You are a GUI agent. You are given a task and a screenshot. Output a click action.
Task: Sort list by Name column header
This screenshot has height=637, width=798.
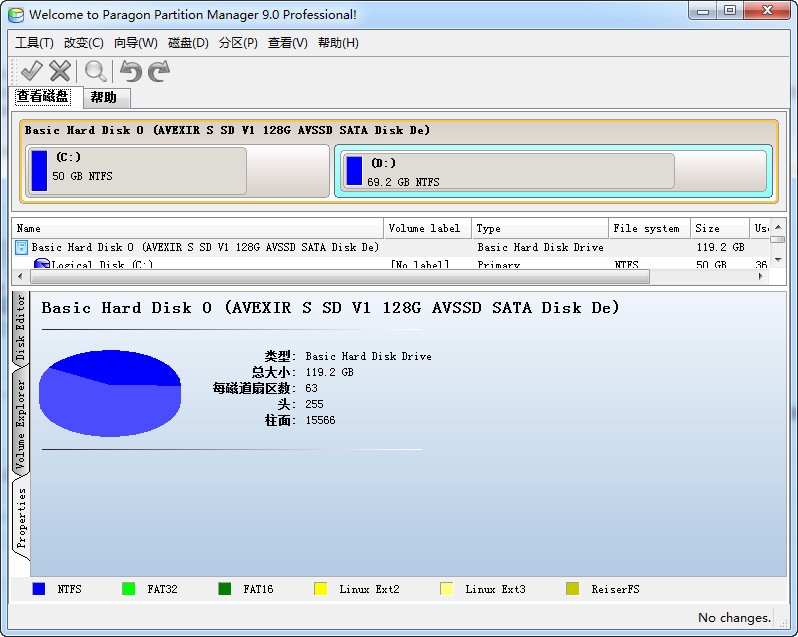click(197, 228)
